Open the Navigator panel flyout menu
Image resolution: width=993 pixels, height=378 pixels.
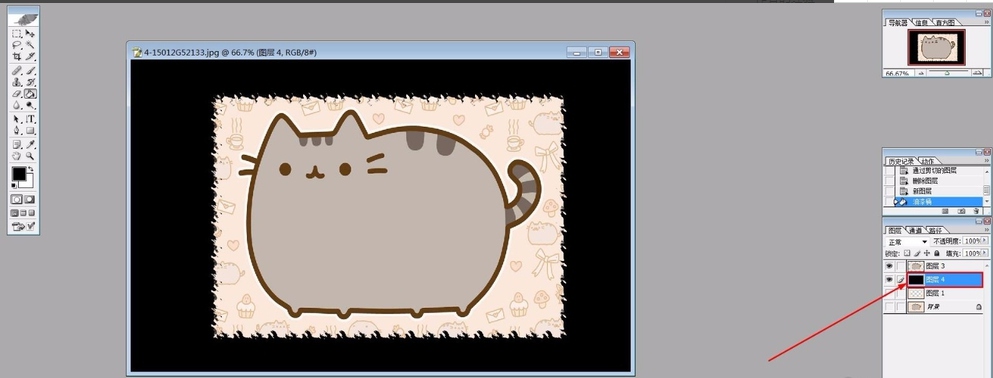987,22
